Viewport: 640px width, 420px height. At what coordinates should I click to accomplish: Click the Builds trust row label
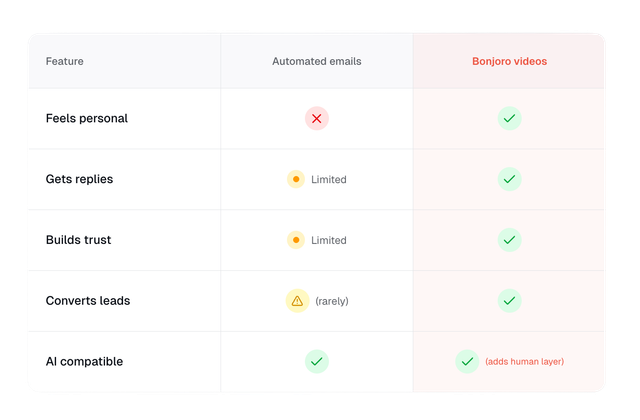click(x=79, y=240)
